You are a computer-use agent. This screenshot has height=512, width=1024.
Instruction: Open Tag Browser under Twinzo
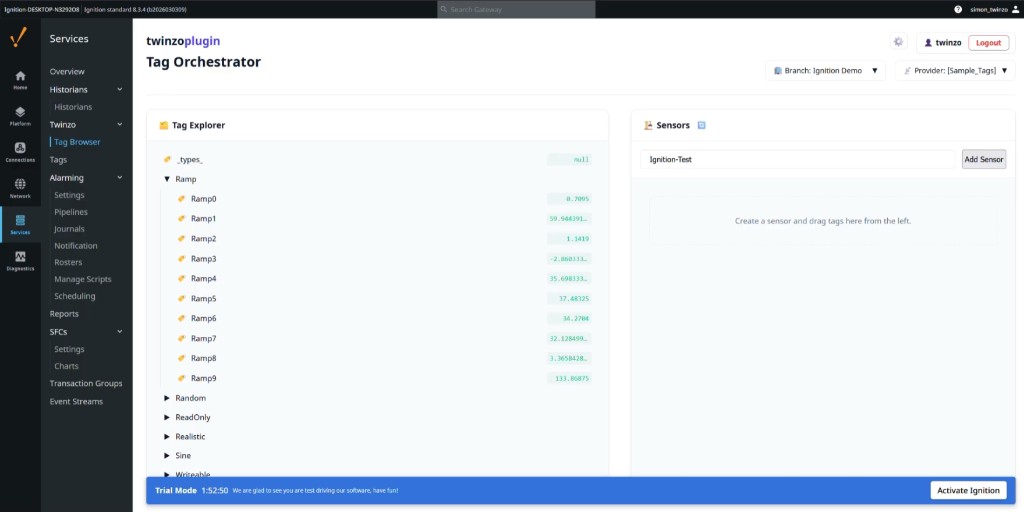pyautogui.click(x=77, y=142)
